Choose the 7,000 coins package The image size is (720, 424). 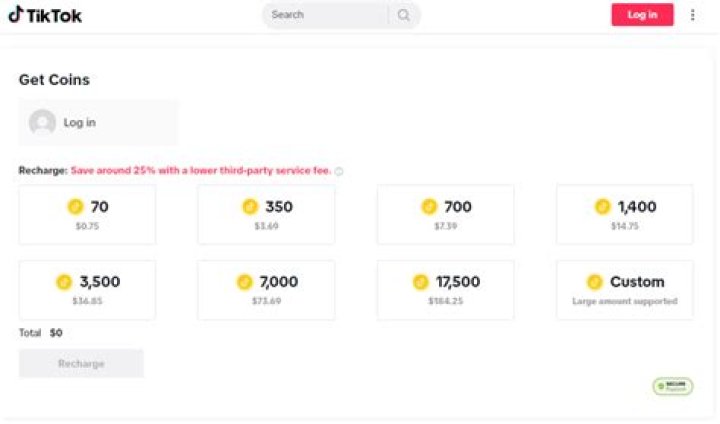[x=265, y=290]
